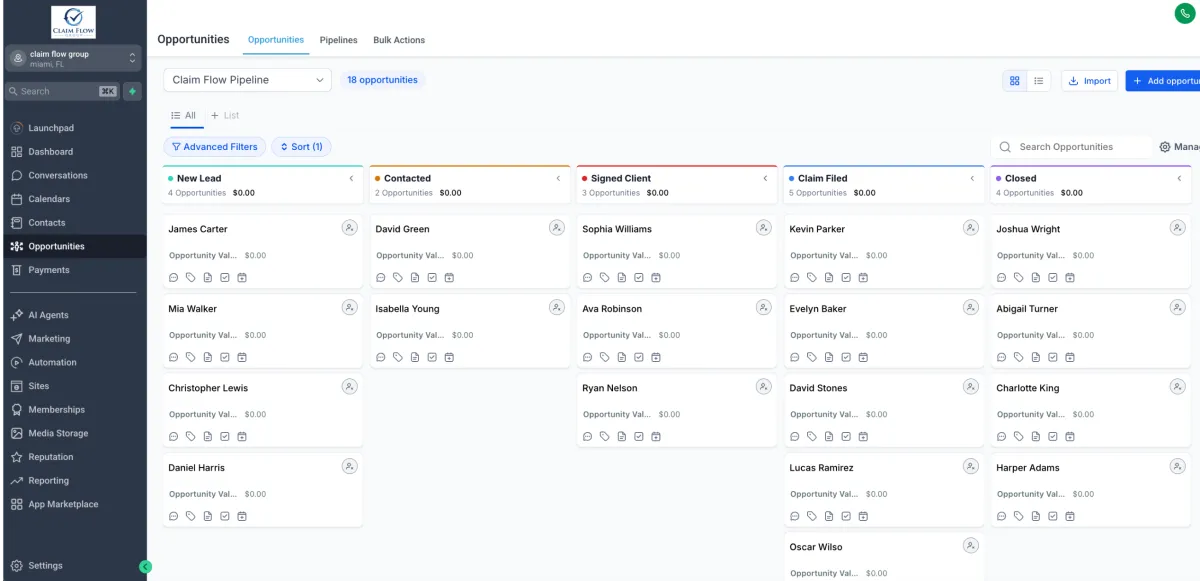Open Settings gear in sidebar
Screen dimensions: 1200x581
(17, 565)
